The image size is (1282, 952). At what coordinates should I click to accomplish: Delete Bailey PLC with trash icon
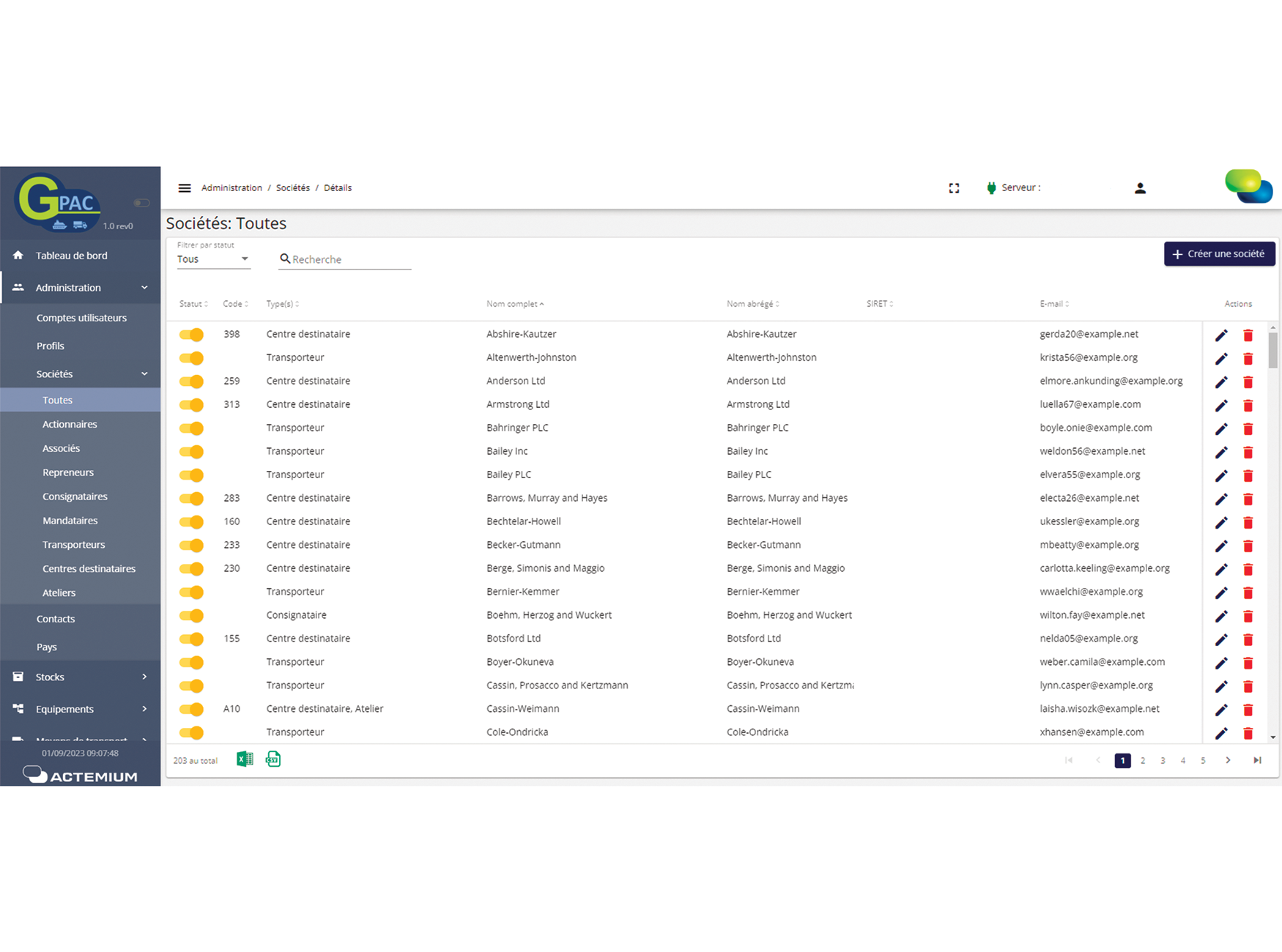coord(1248,476)
